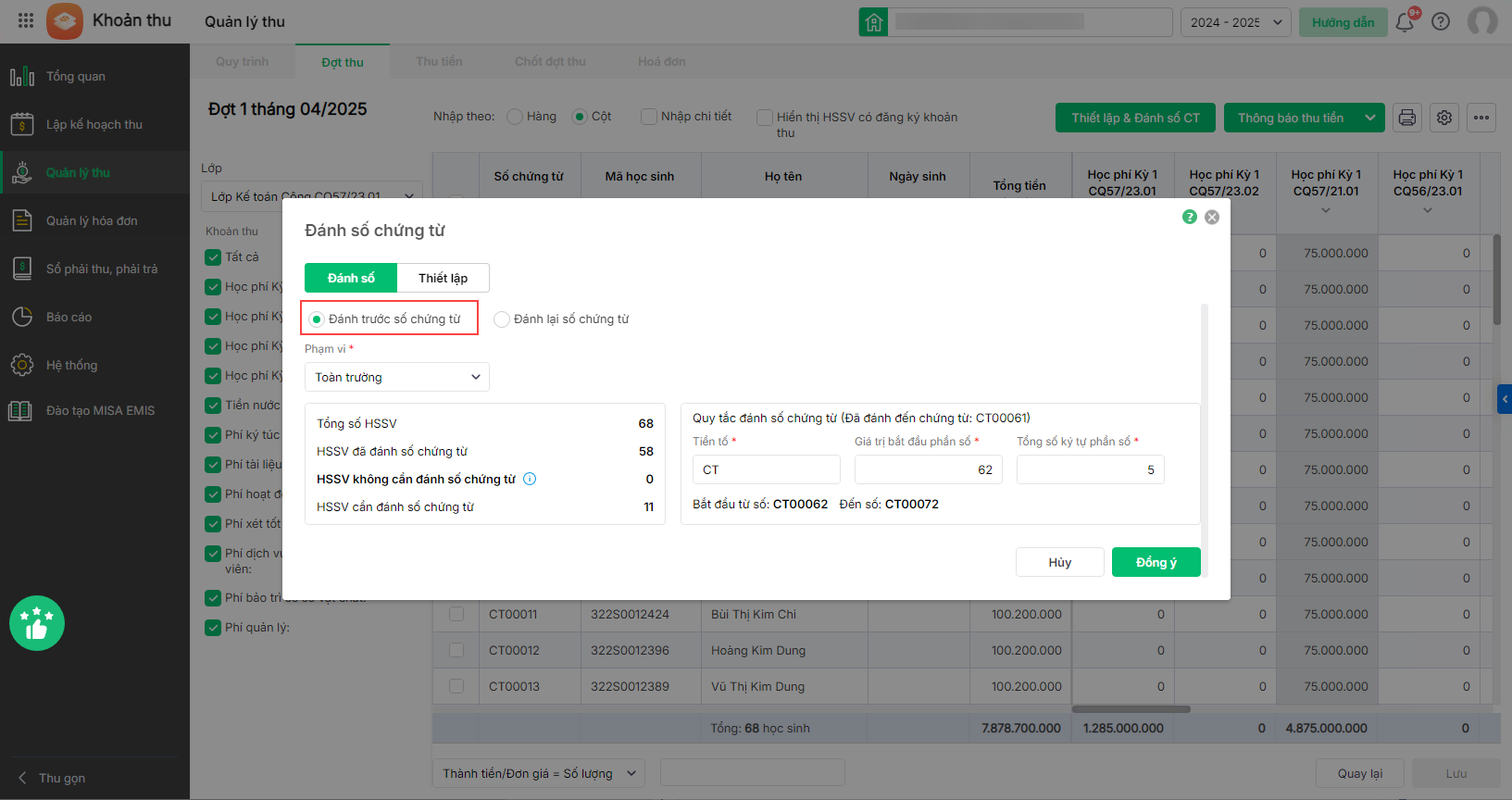Screen dimensions: 1512x800
Task: Click the Tiền tố CT input field
Action: point(767,469)
